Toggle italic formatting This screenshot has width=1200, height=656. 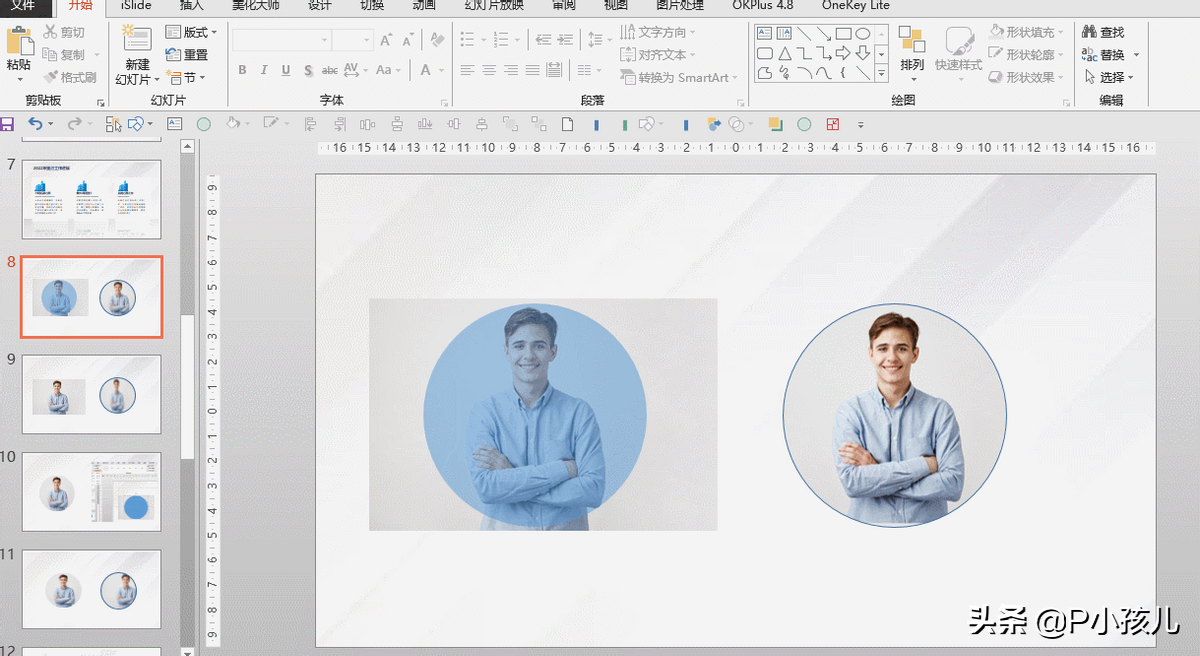(x=264, y=70)
